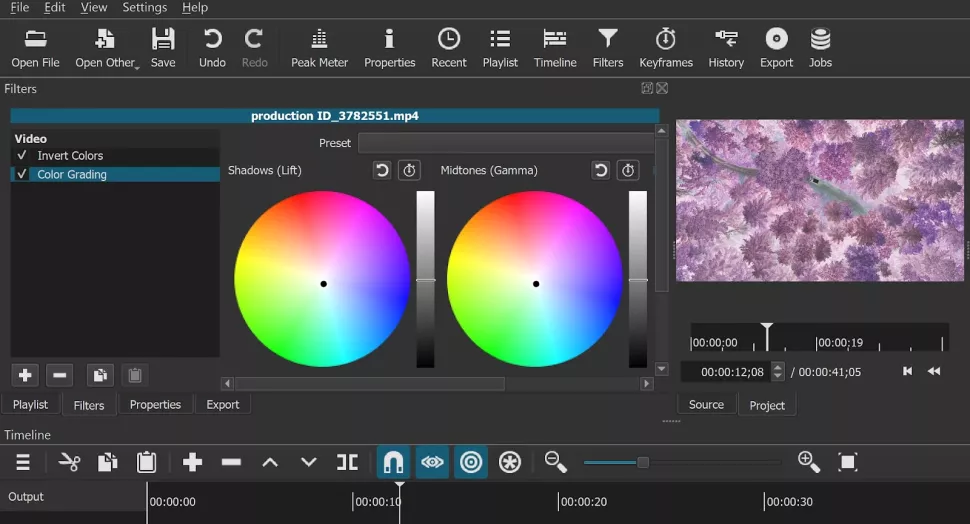Switch to the Properties tab
The width and height of the screenshot is (970, 524).
[x=155, y=405]
